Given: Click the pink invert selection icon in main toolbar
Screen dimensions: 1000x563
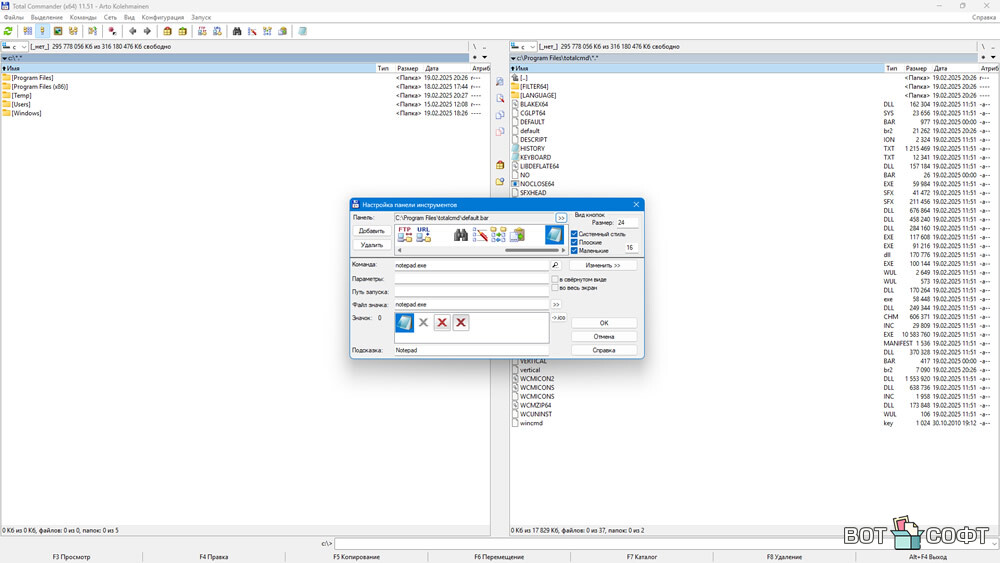Looking at the screenshot, I should coord(112,31).
